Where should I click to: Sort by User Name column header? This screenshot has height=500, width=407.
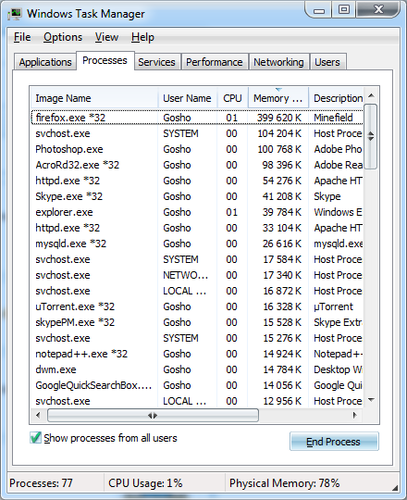188,98
